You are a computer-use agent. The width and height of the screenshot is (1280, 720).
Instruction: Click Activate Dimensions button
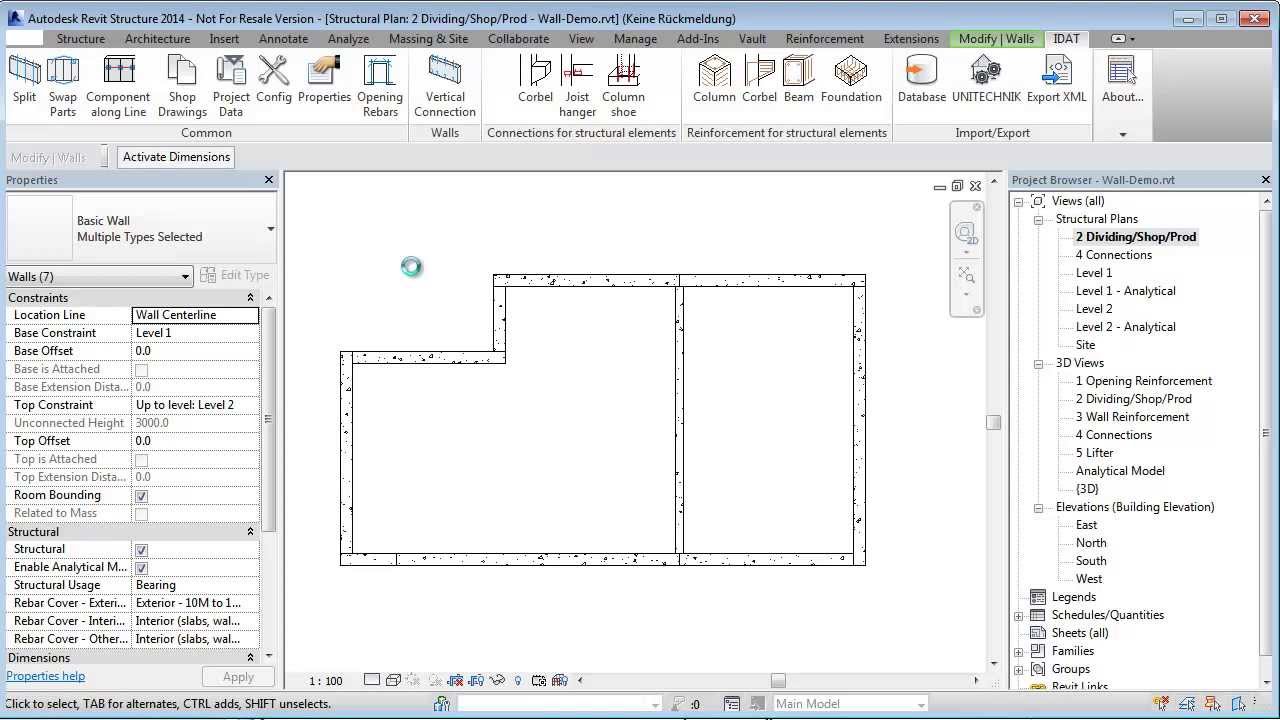(177, 157)
